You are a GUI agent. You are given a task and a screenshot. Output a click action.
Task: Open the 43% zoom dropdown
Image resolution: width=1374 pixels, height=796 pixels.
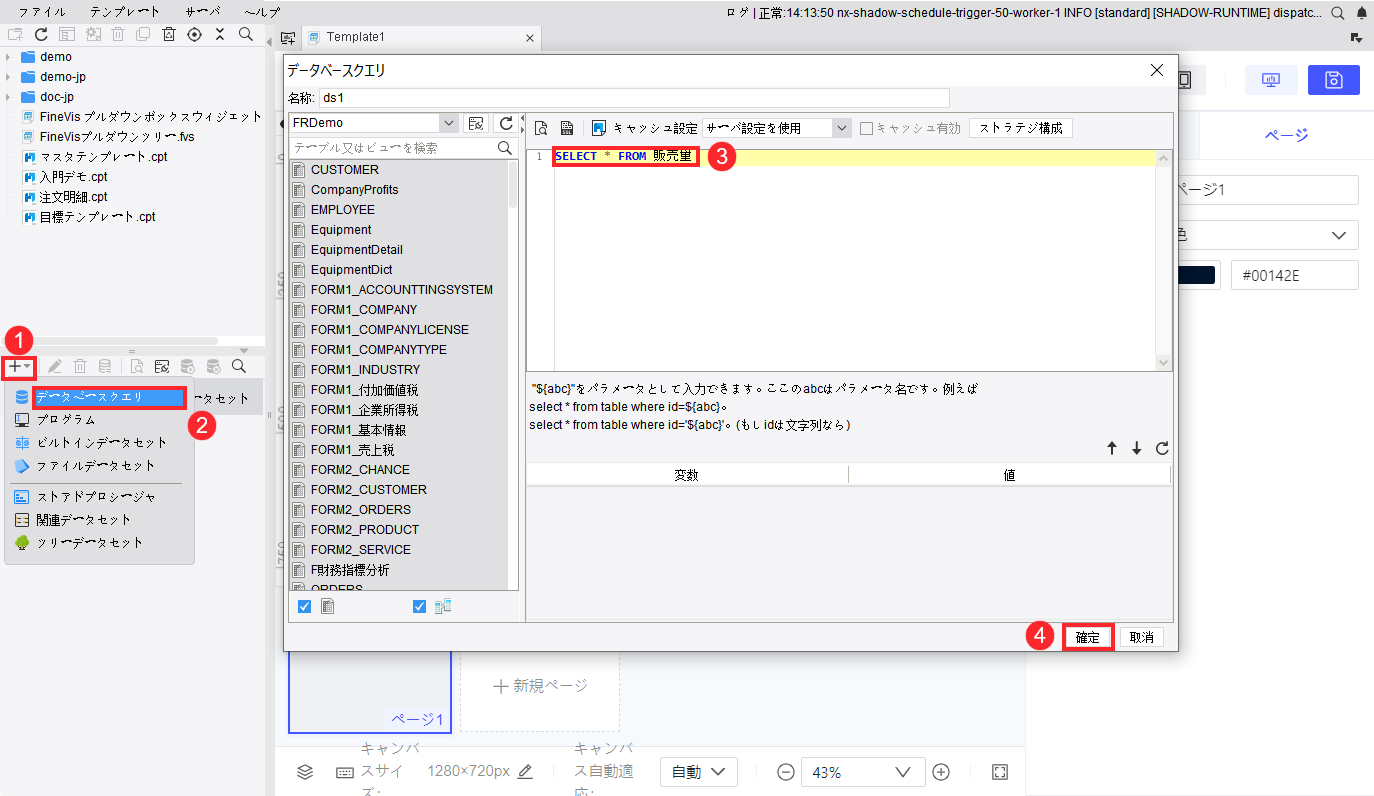point(861,772)
